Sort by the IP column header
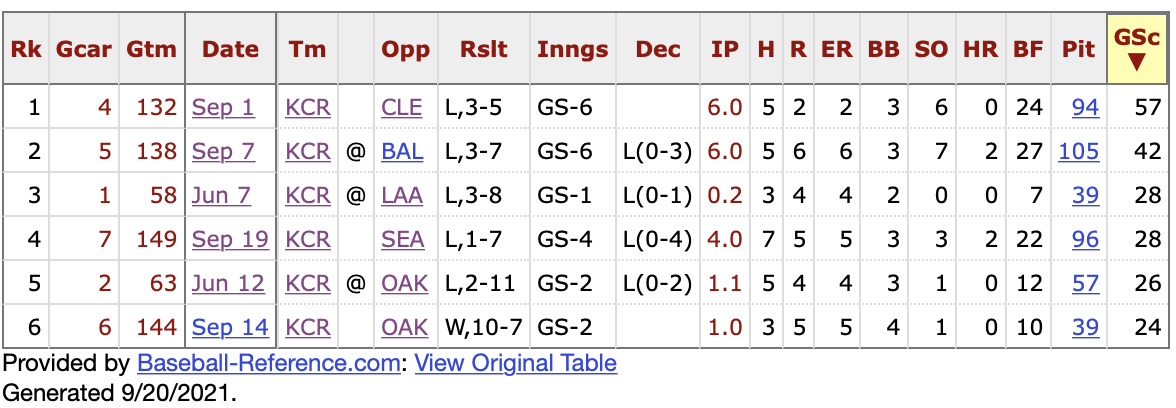1176x408 pixels. click(725, 49)
